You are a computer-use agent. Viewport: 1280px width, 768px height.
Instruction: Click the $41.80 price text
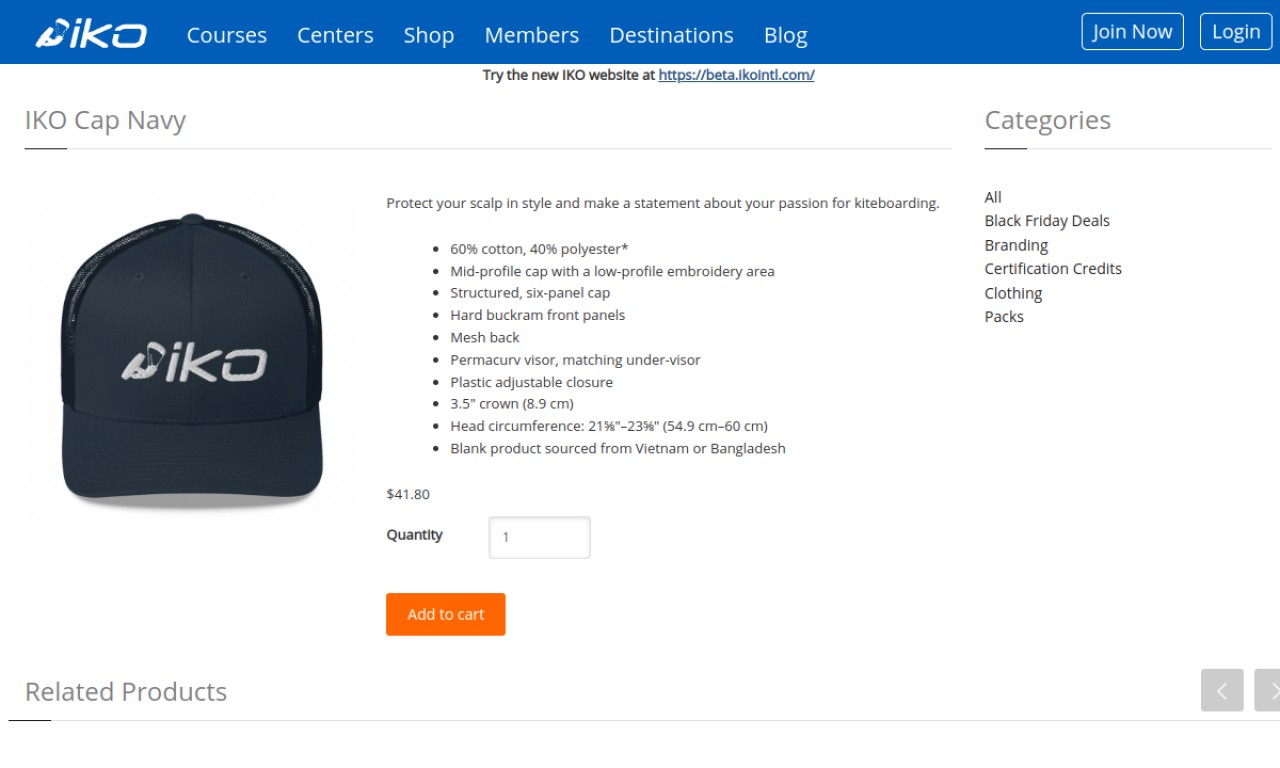[408, 494]
